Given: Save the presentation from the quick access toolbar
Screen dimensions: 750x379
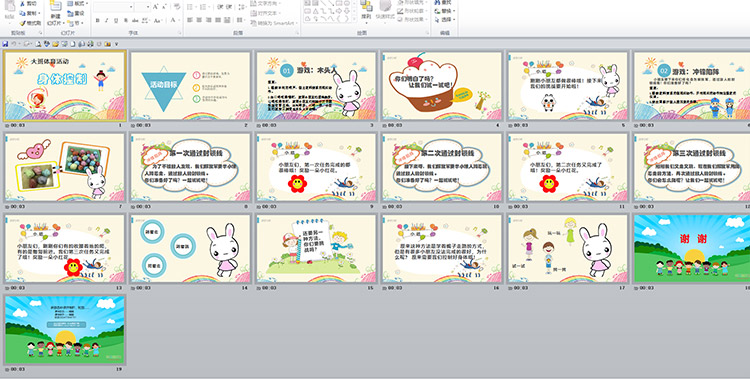Looking at the screenshot, I should (x=5, y=44).
